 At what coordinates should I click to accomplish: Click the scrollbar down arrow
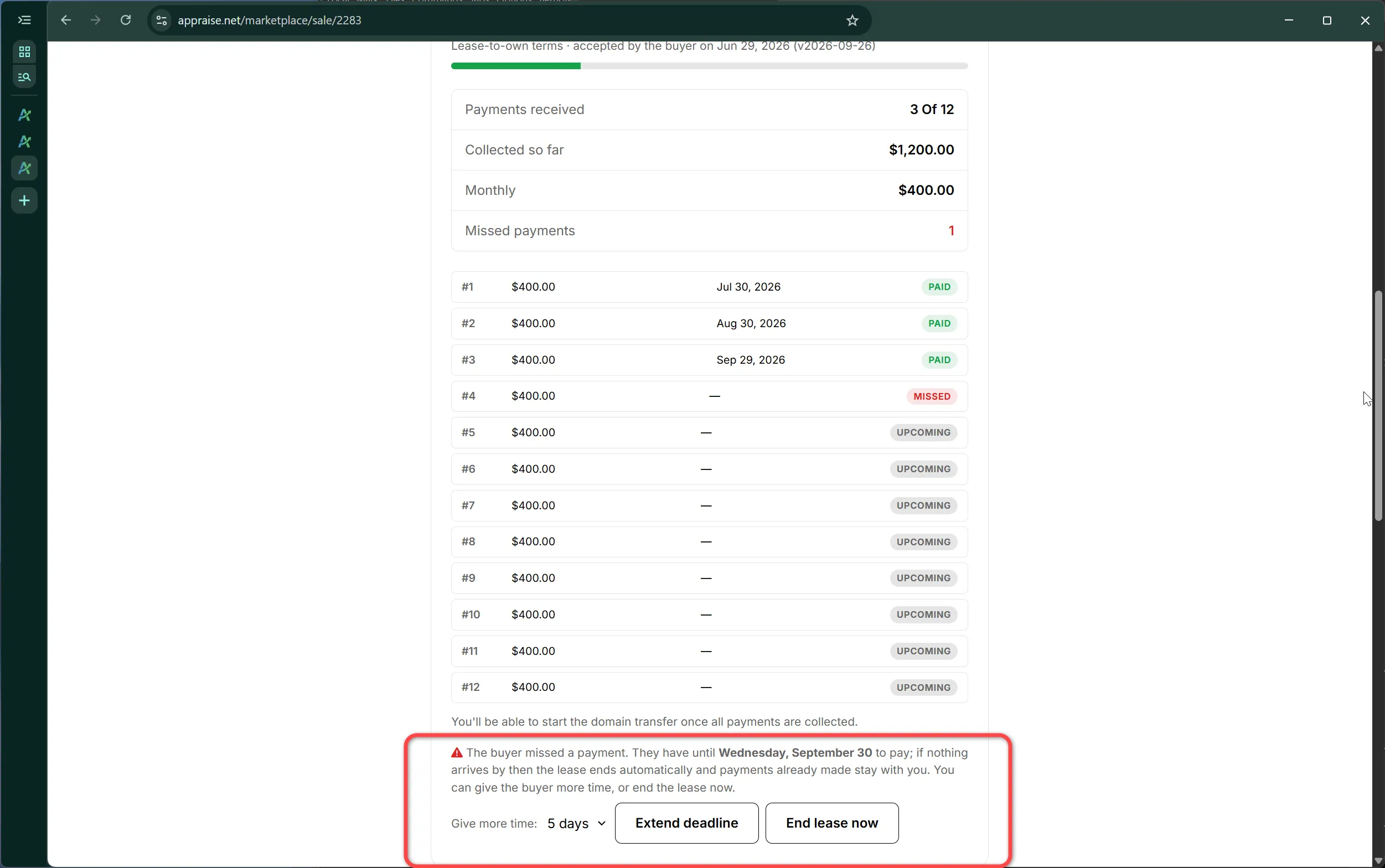pyautogui.click(x=1378, y=861)
